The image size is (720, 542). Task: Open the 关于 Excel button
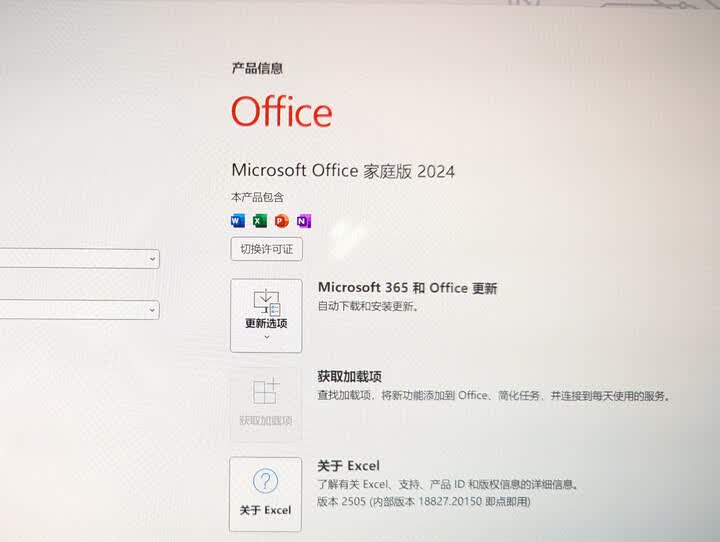(265, 494)
